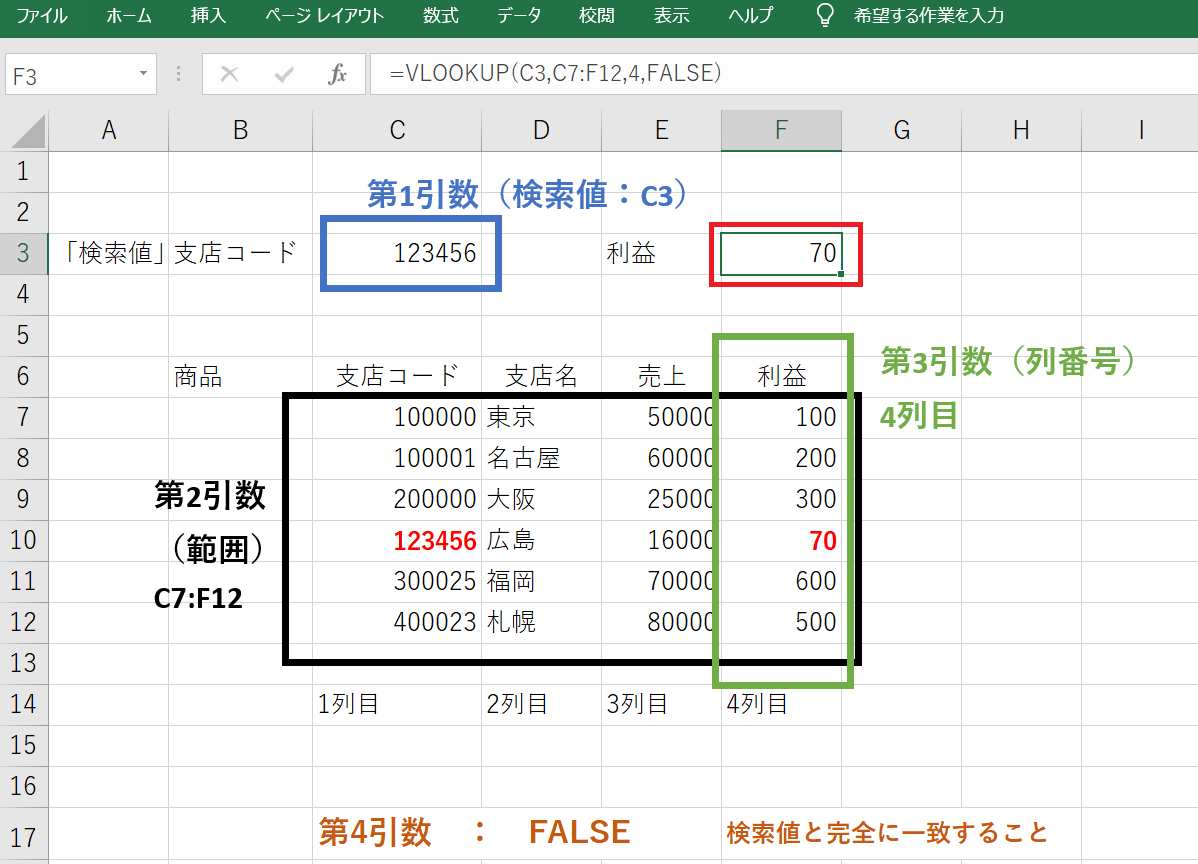Click the 大阪 cell
Screen dimensions: 1198x864
point(542,499)
